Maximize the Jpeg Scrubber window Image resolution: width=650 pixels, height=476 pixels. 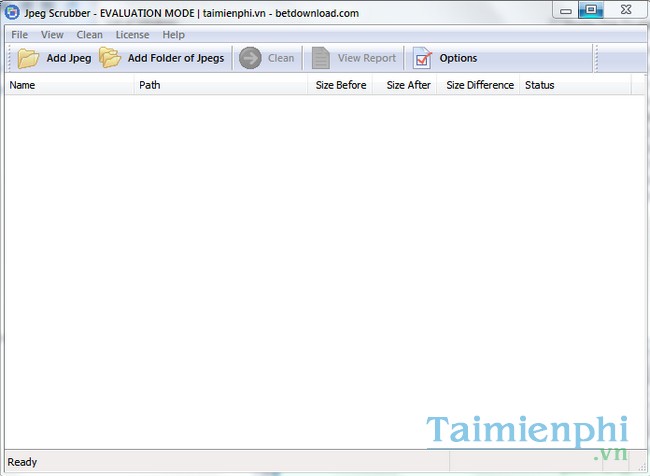click(591, 11)
